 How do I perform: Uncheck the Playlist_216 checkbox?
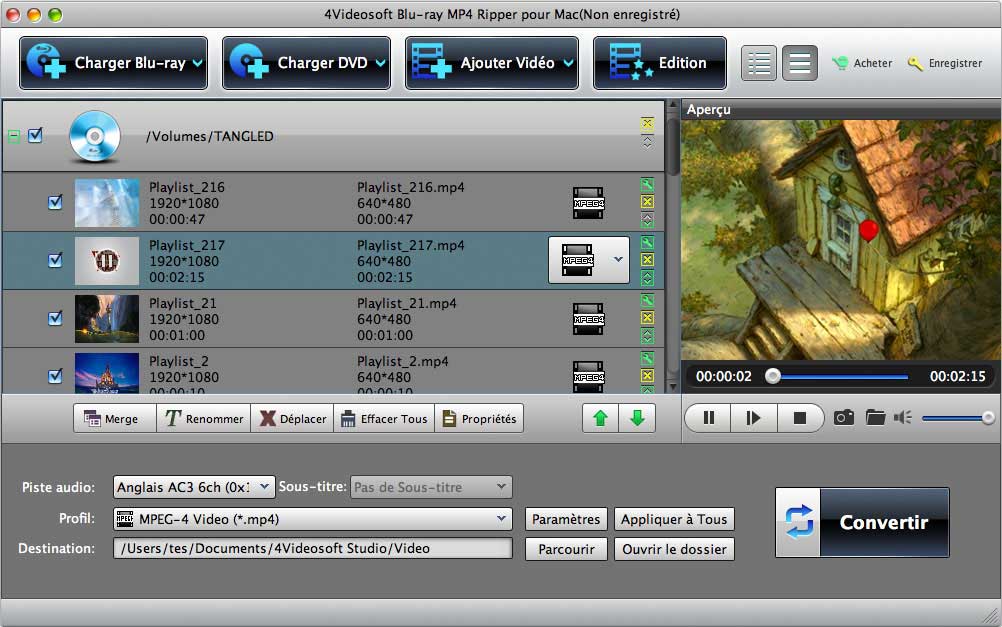(56, 203)
